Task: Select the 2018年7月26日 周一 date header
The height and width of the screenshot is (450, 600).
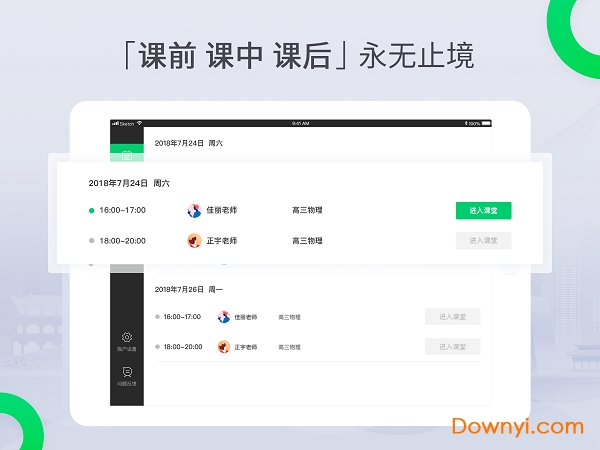Action: pos(188,289)
